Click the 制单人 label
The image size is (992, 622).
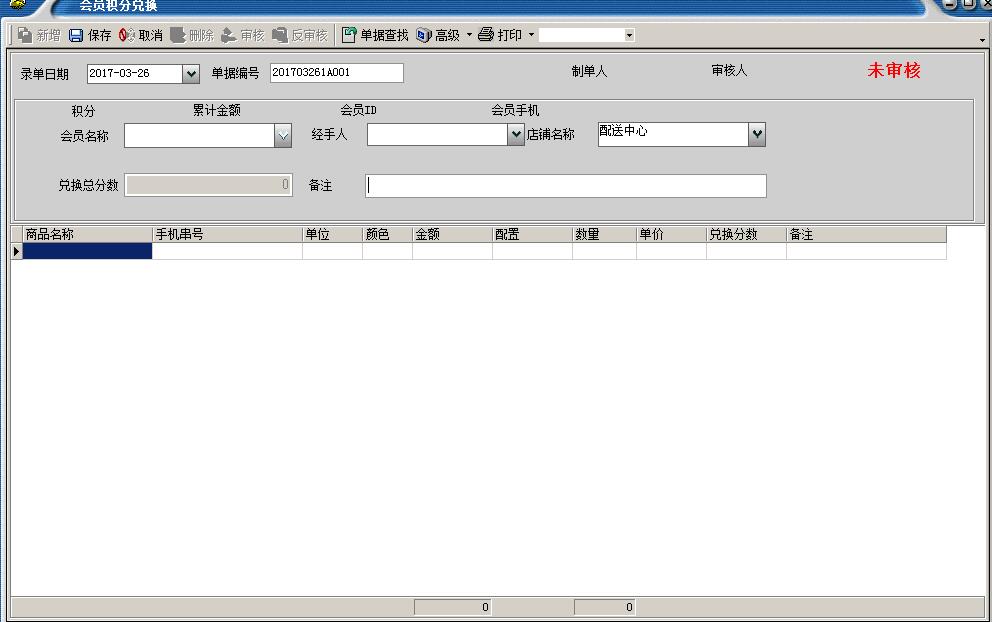590,71
